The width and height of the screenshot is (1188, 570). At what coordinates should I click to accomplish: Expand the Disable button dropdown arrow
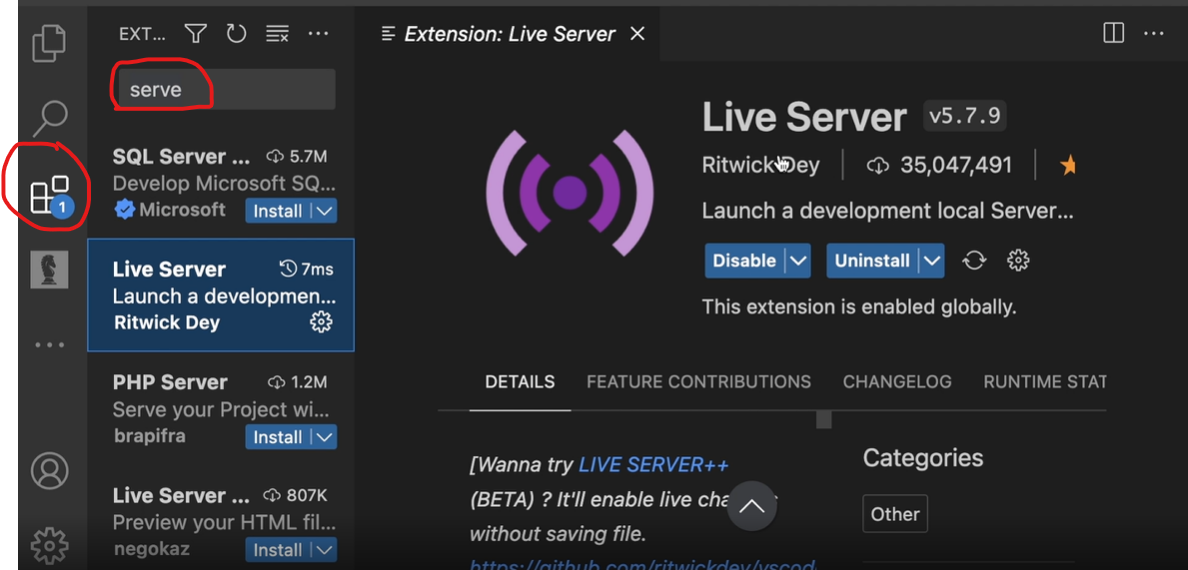[798, 261]
